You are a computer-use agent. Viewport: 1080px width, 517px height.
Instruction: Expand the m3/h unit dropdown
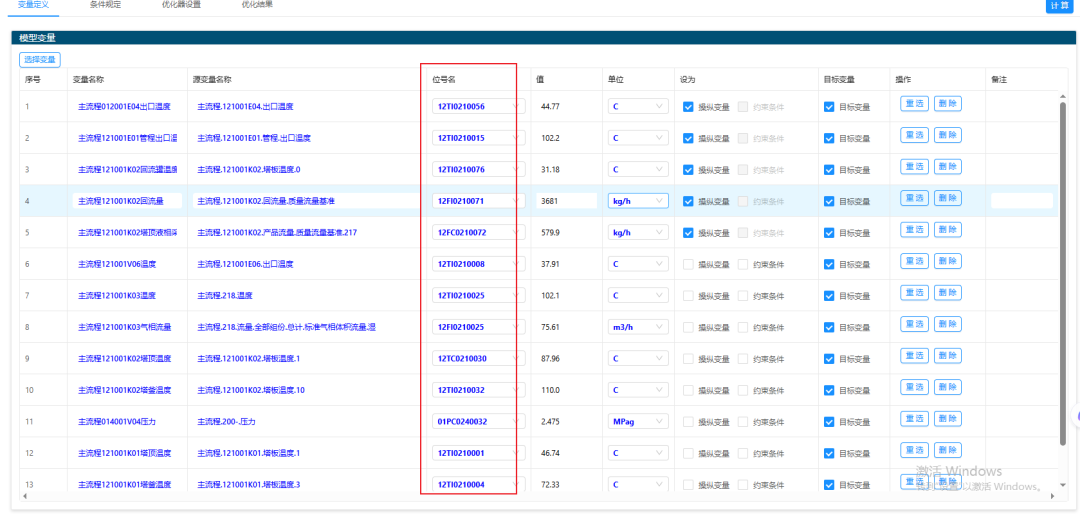tap(638, 327)
